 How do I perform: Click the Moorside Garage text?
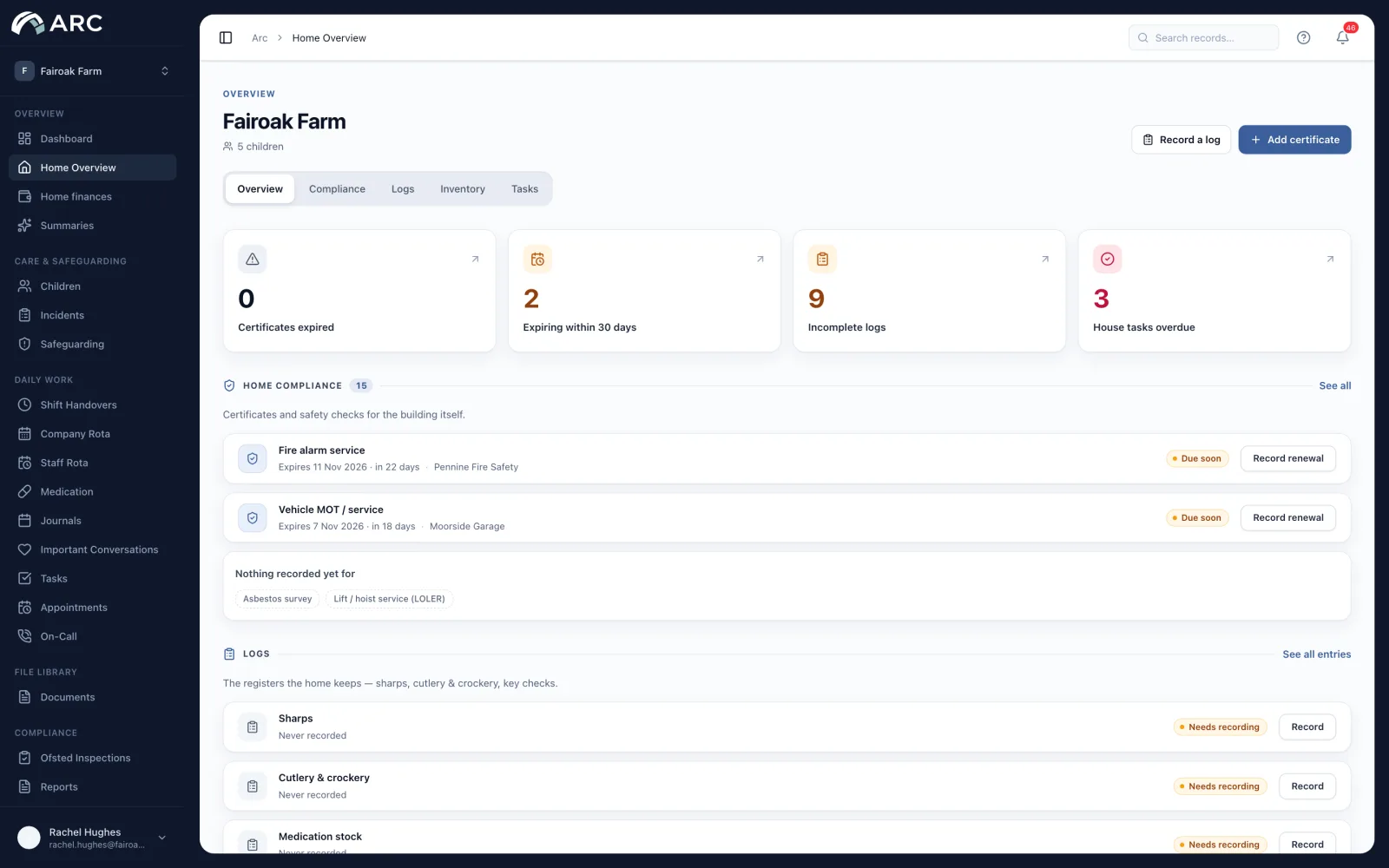coord(467,527)
